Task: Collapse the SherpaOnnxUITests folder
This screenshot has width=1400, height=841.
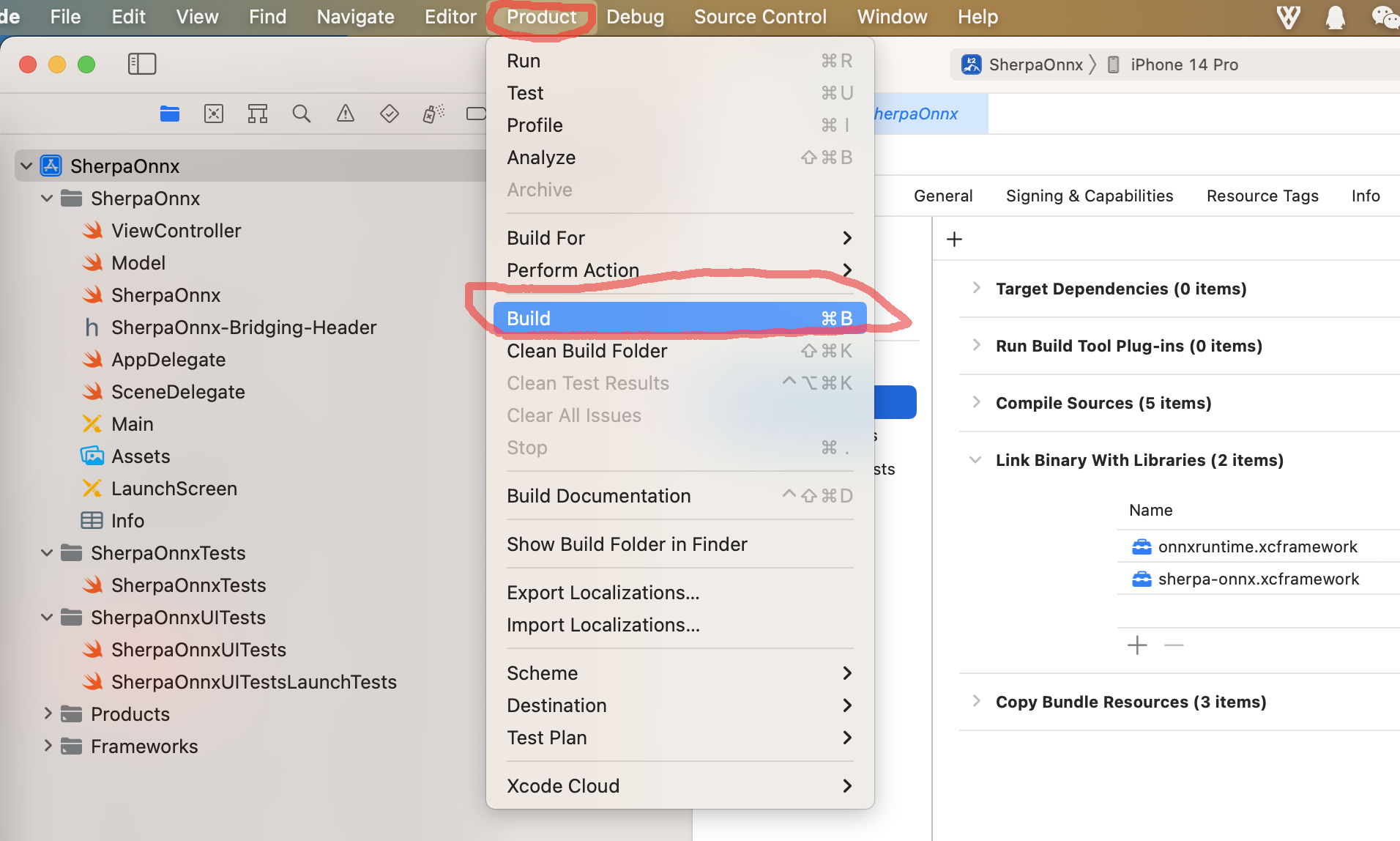Action: (x=47, y=618)
